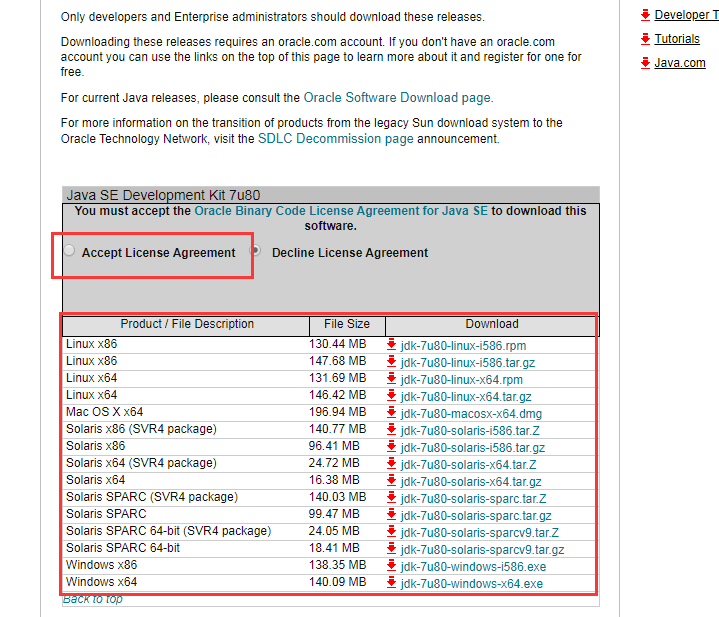The image size is (719, 617).
Task: Download jdk-7u80-windows-x64.exe file
Action: click(x=471, y=584)
